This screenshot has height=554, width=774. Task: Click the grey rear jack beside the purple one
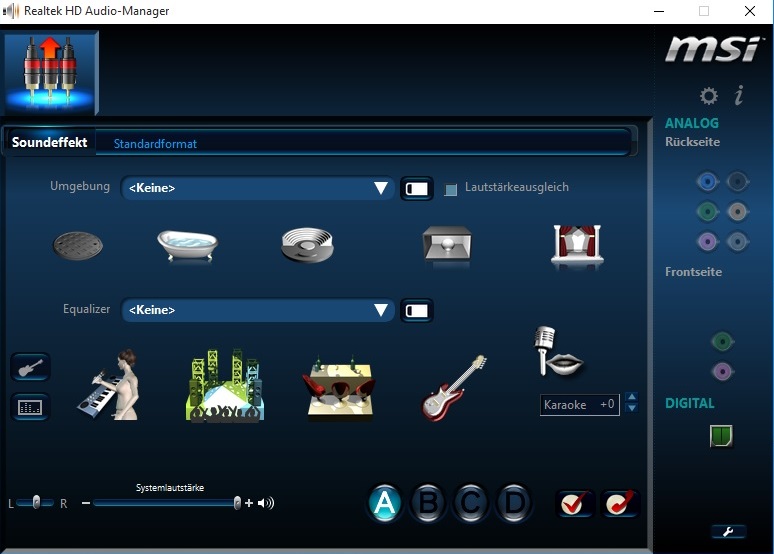737,242
